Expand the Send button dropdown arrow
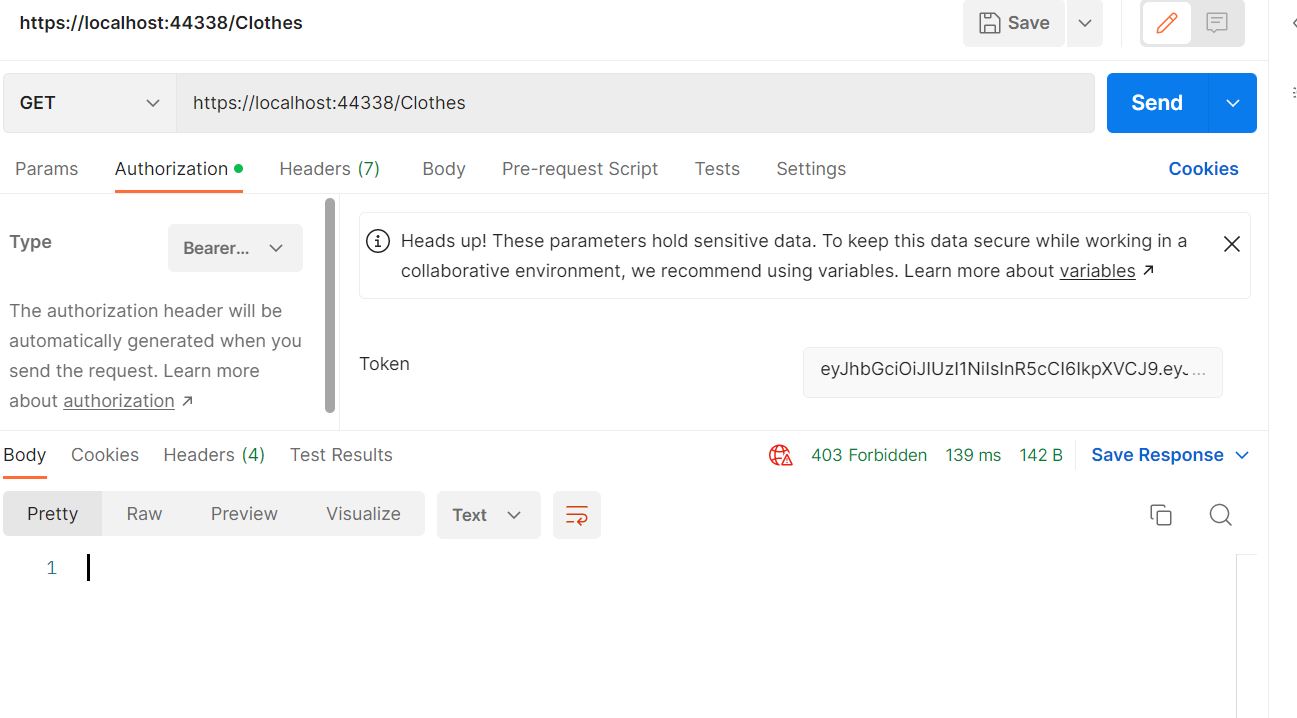The image size is (1297, 718). pyautogui.click(x=1233, y=102)
